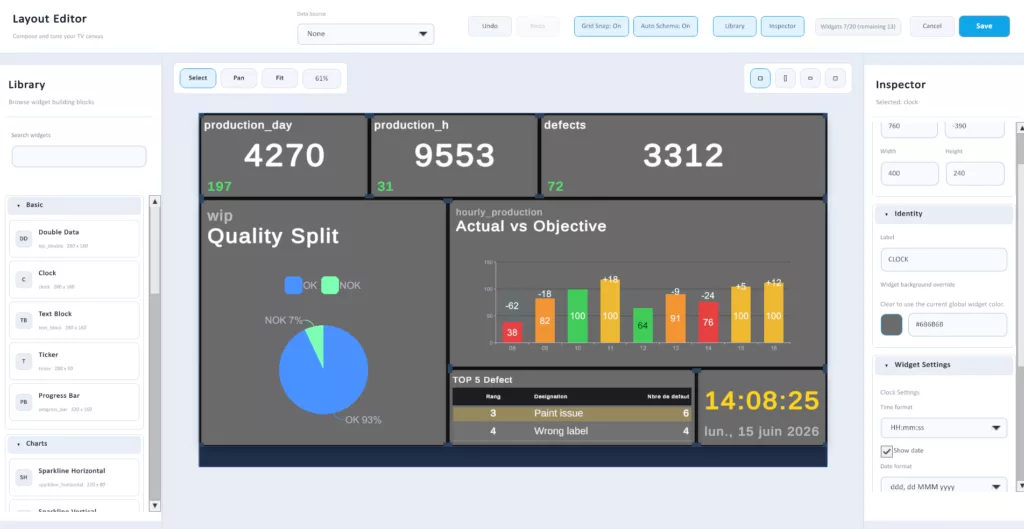Image resolution: width=1024 pixels, height=529 pixels.
Task: Open the Time format dropdown
Action: pos(944,428)
